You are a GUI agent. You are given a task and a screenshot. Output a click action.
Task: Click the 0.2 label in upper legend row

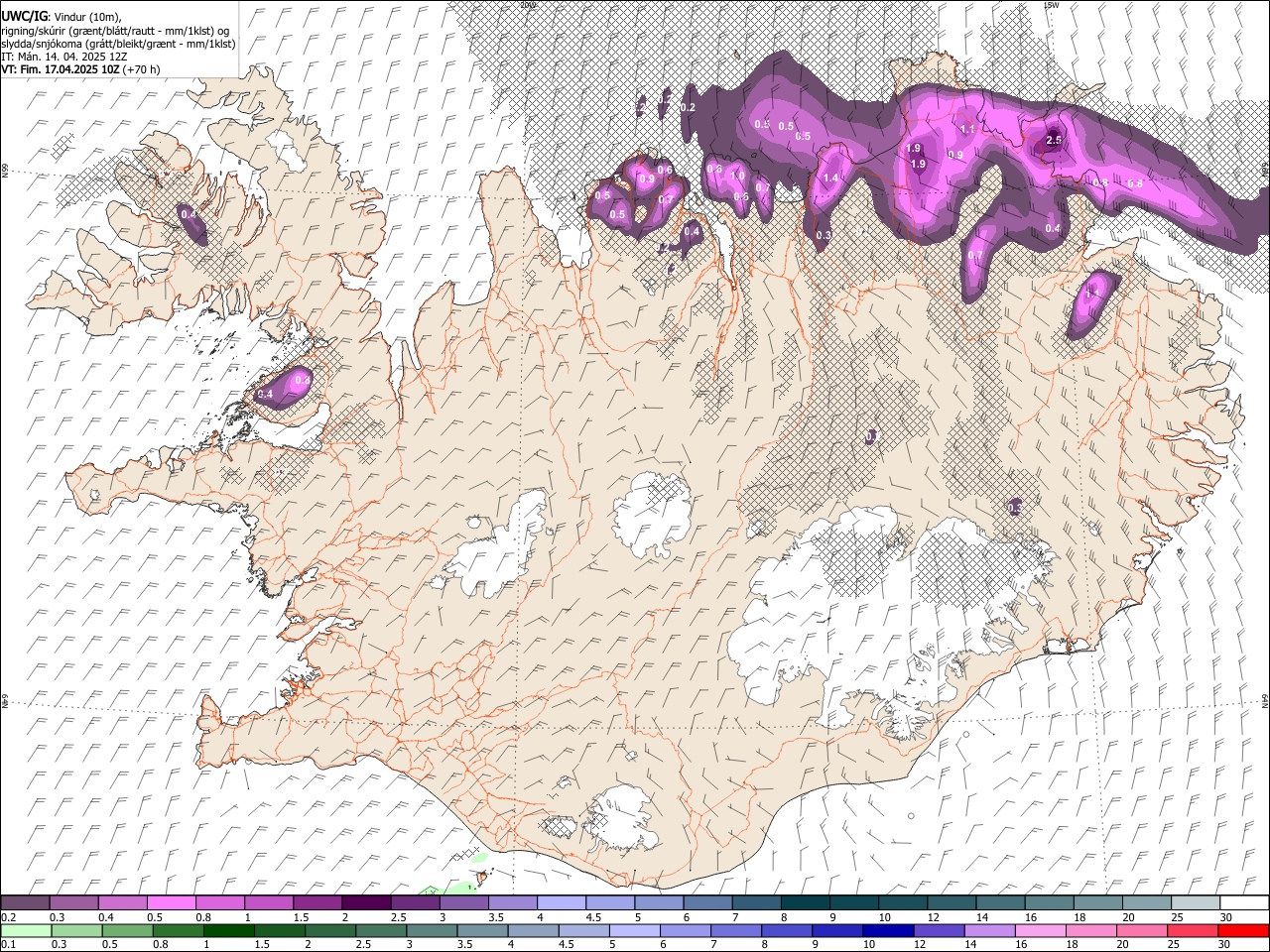(x=8, y=917)
